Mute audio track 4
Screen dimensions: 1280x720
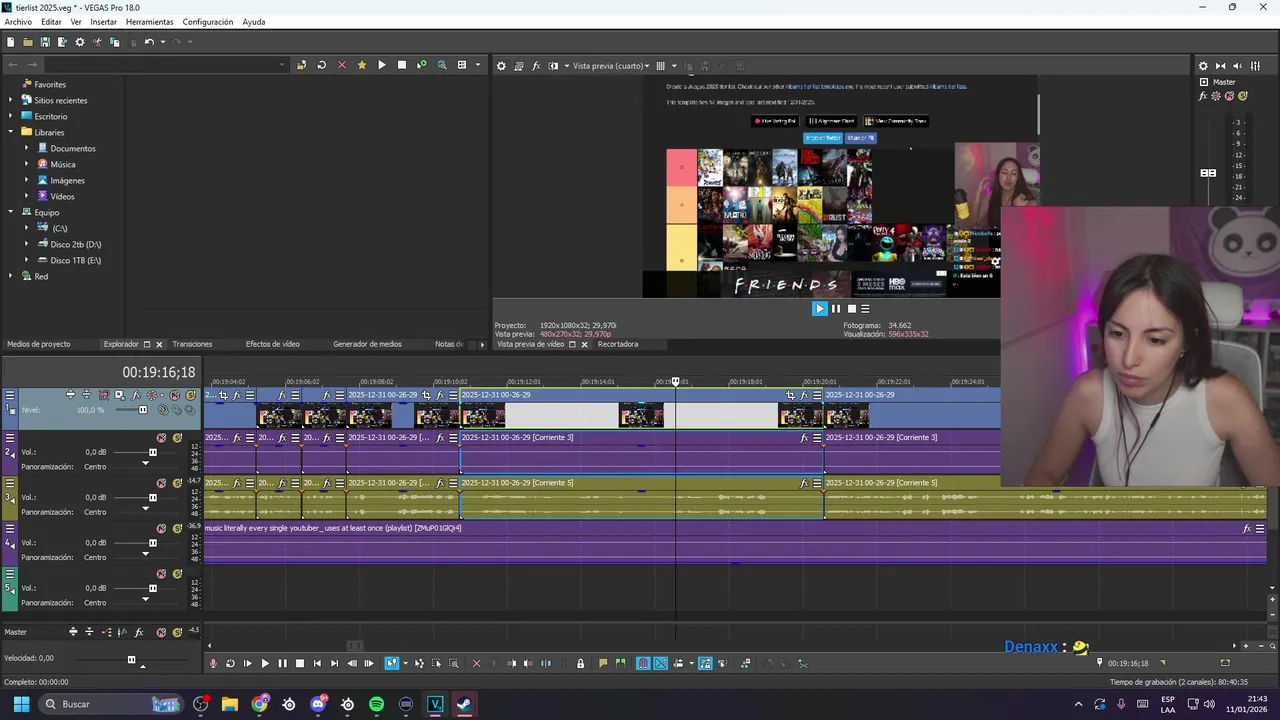pos(161,528)
